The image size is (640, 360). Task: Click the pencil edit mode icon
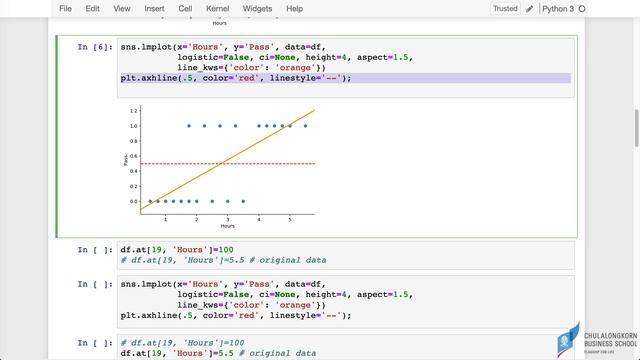(529, 9)
